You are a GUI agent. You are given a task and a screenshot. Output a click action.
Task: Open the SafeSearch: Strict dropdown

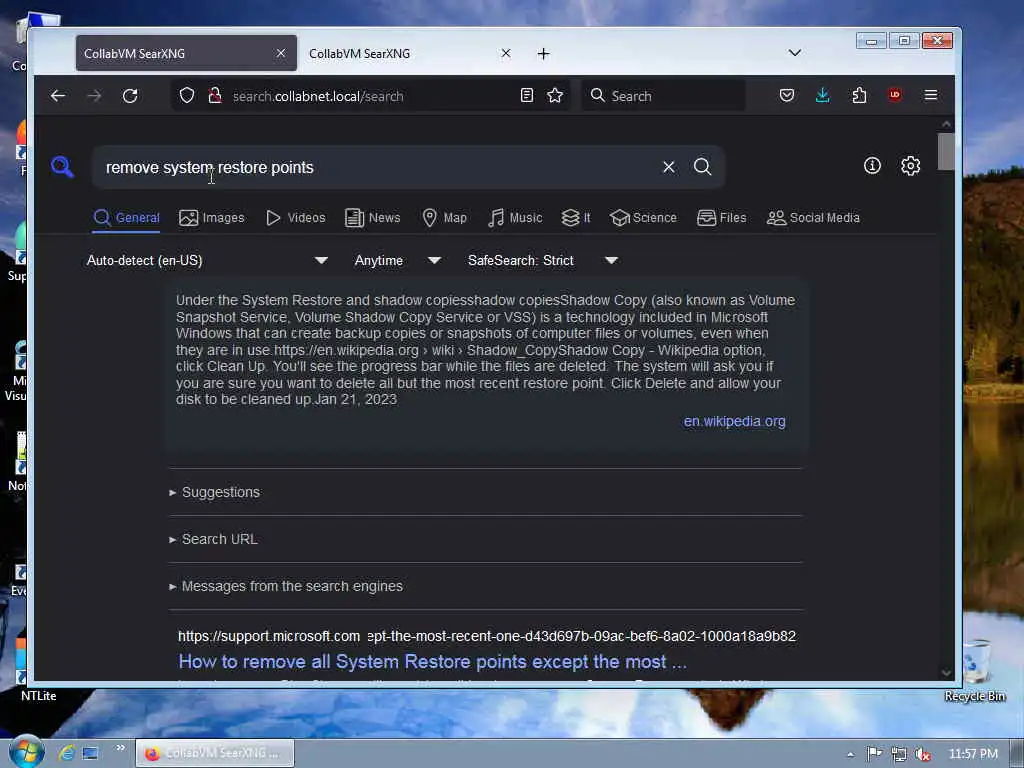pos(543,260)
